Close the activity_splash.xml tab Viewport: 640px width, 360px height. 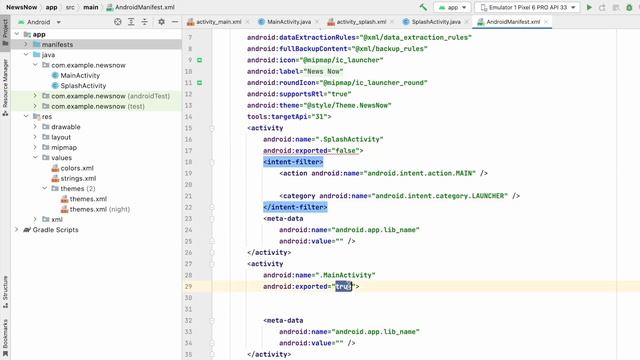click(x=392, y=22)
